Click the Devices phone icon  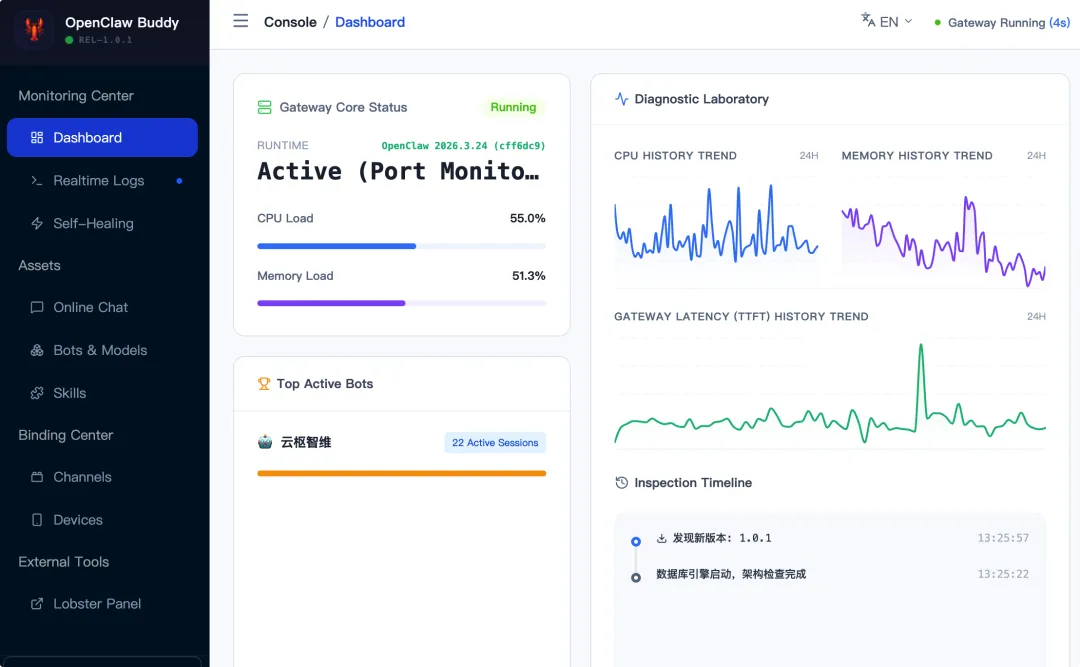coord(37,520)
